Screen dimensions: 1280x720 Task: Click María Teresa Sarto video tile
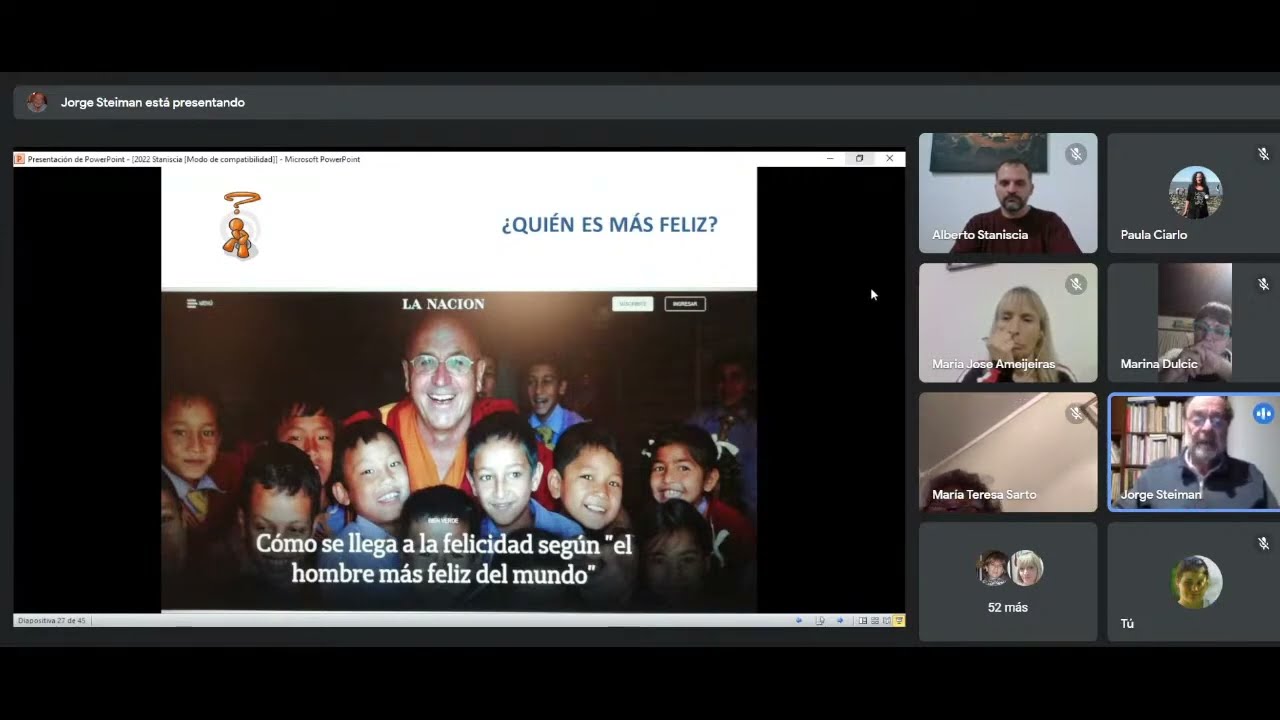point(1008,452)
